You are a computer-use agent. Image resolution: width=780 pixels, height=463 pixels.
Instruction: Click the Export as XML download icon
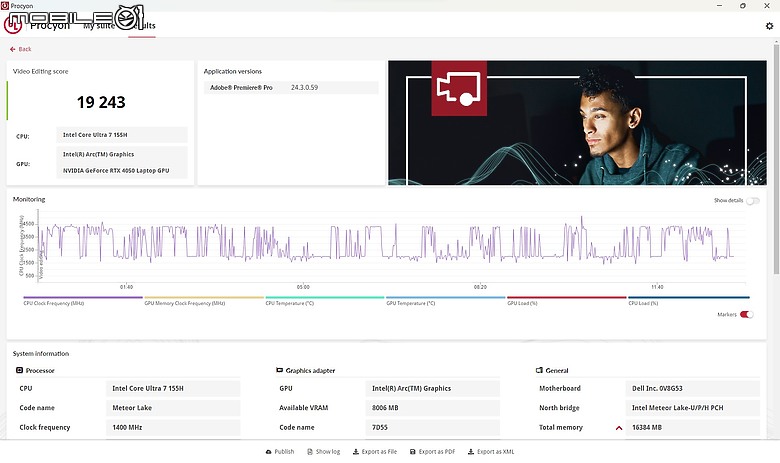tap(471, 452)
